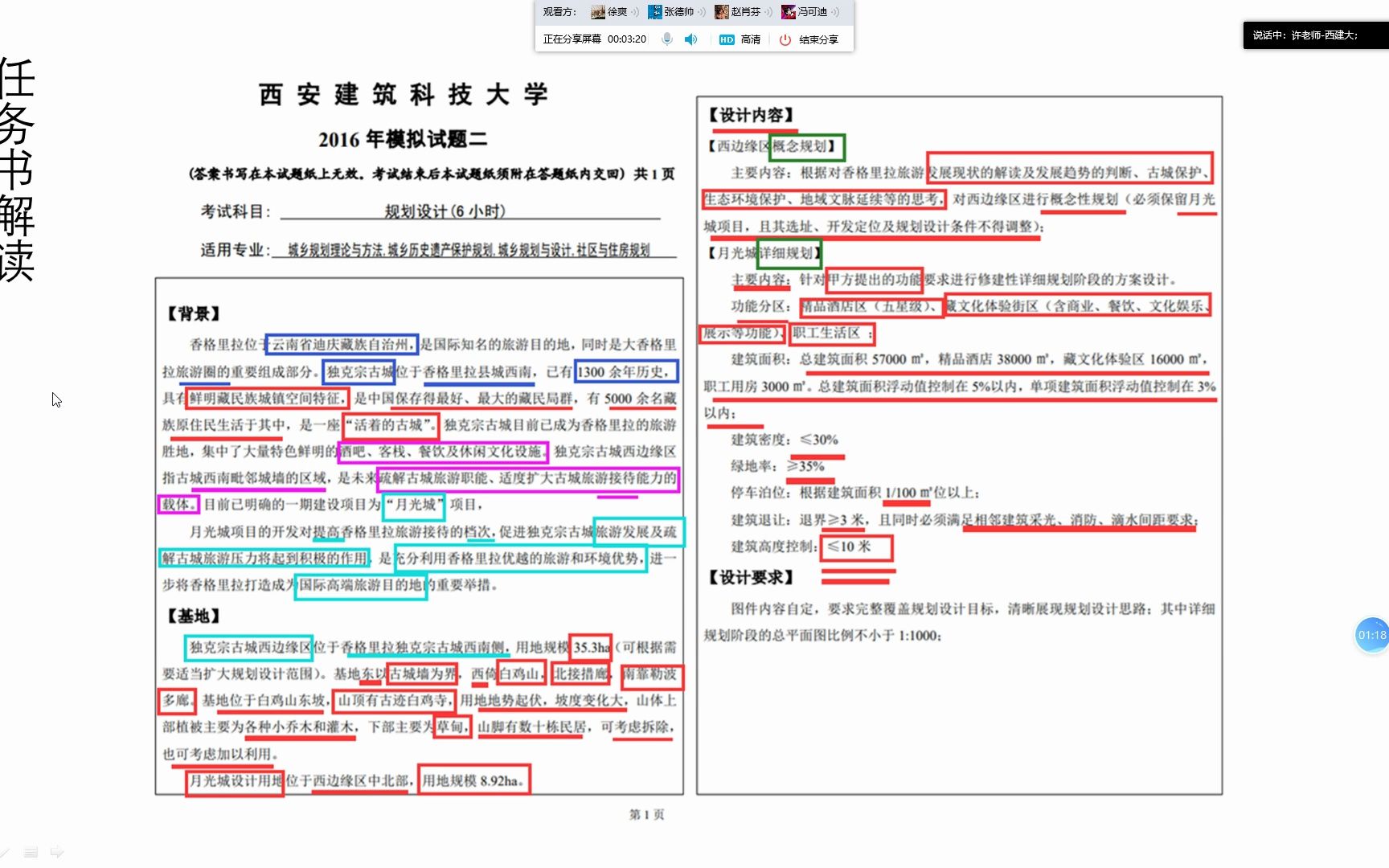The image size is (1389, 868).
Task: Open the slideshow pen tool icon
Action: 6,852
